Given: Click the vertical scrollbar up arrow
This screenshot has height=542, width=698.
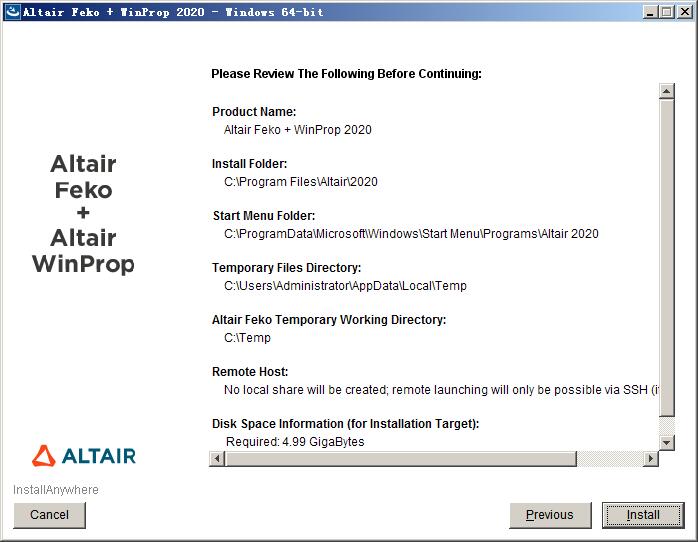Looking at the screenshot, I should (x=666, y=91).
